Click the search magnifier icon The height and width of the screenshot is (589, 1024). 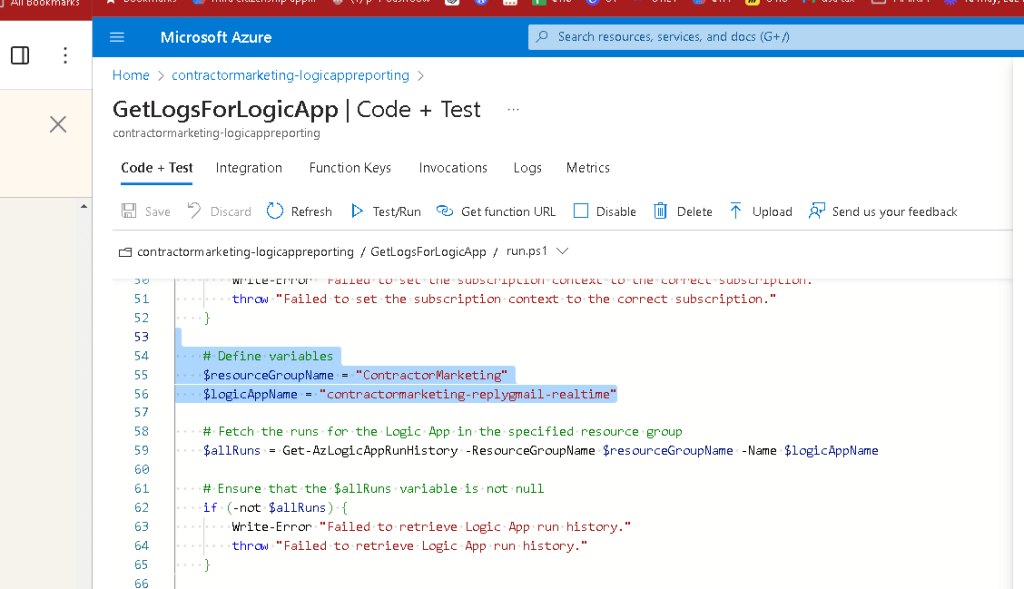(542, 37)
